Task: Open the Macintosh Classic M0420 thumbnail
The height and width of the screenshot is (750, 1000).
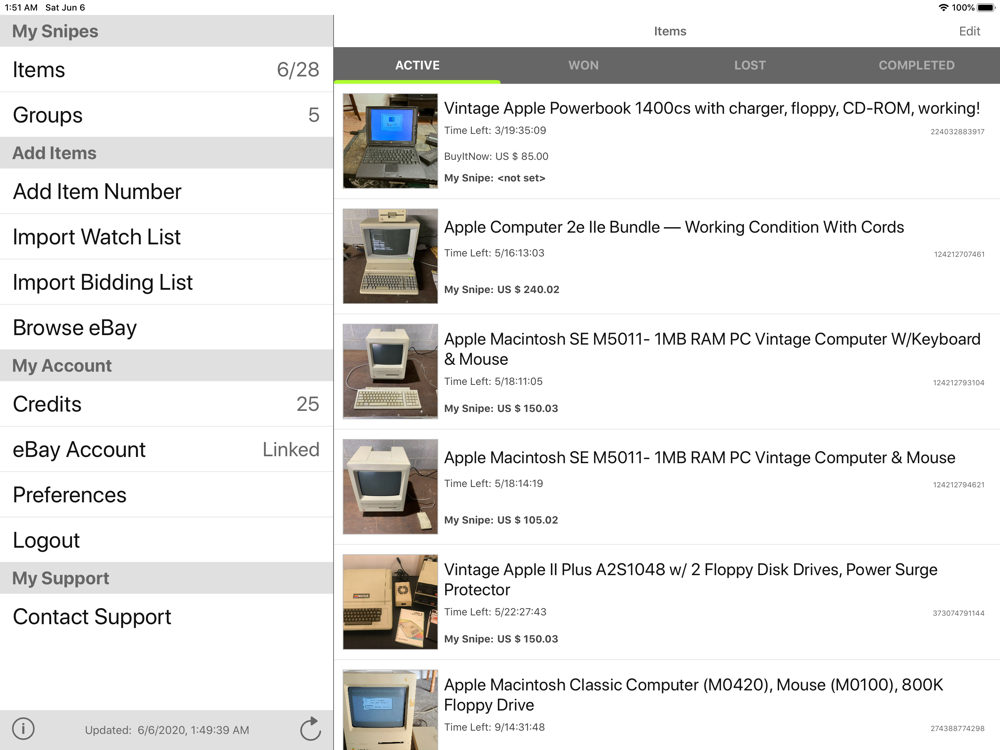Action: click(390, 710)
